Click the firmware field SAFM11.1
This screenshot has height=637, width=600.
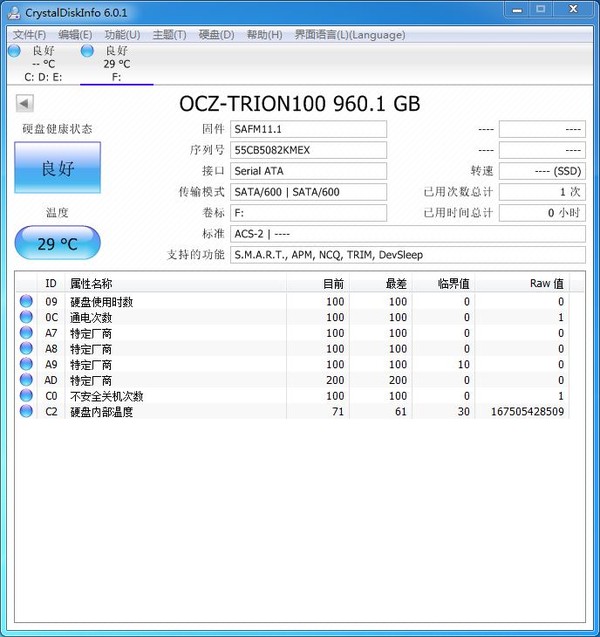[x=308, y=129]
